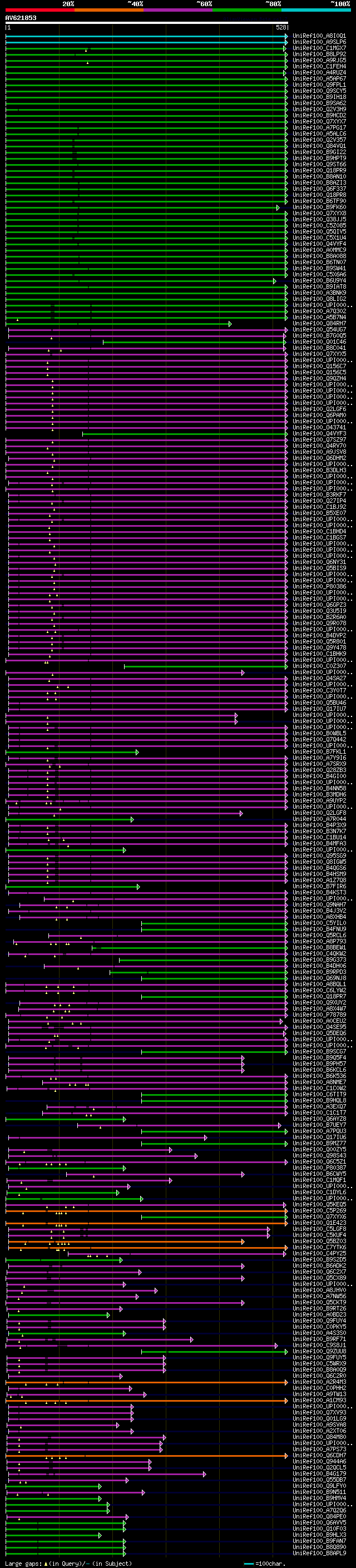
Task: Click the white query length bar
Action: [x=147, y=22]
